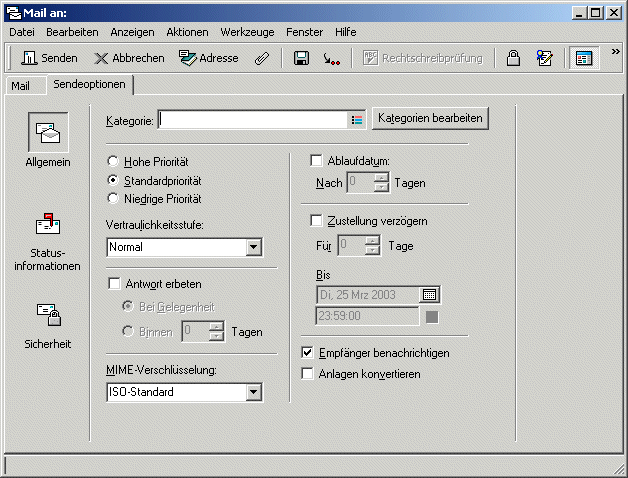Select the Allgemein options icon
Screen dimensions: 628x478
(48, 132)
